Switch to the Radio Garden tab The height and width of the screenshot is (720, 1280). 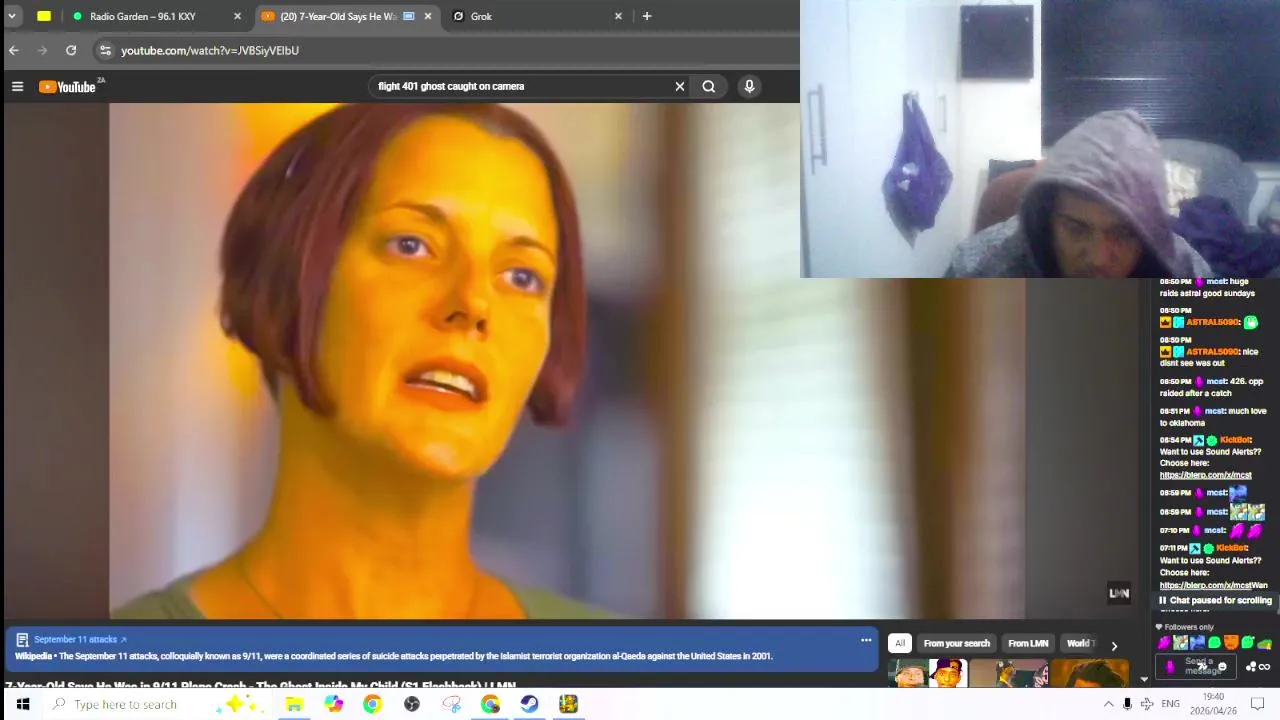155,16
